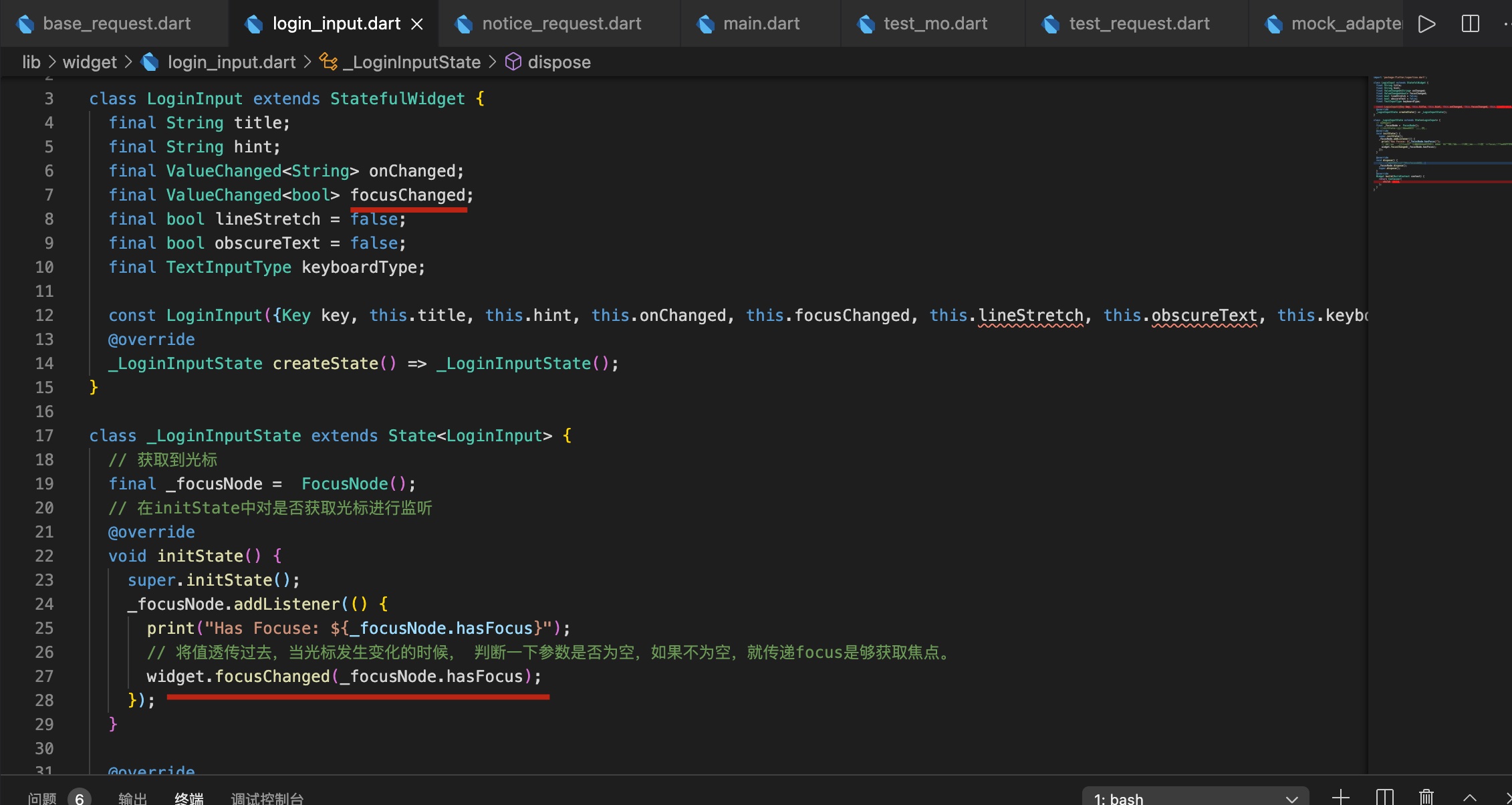Split the terminal panel
This screenshot has width=1512, height=805.
(1384, 796)
